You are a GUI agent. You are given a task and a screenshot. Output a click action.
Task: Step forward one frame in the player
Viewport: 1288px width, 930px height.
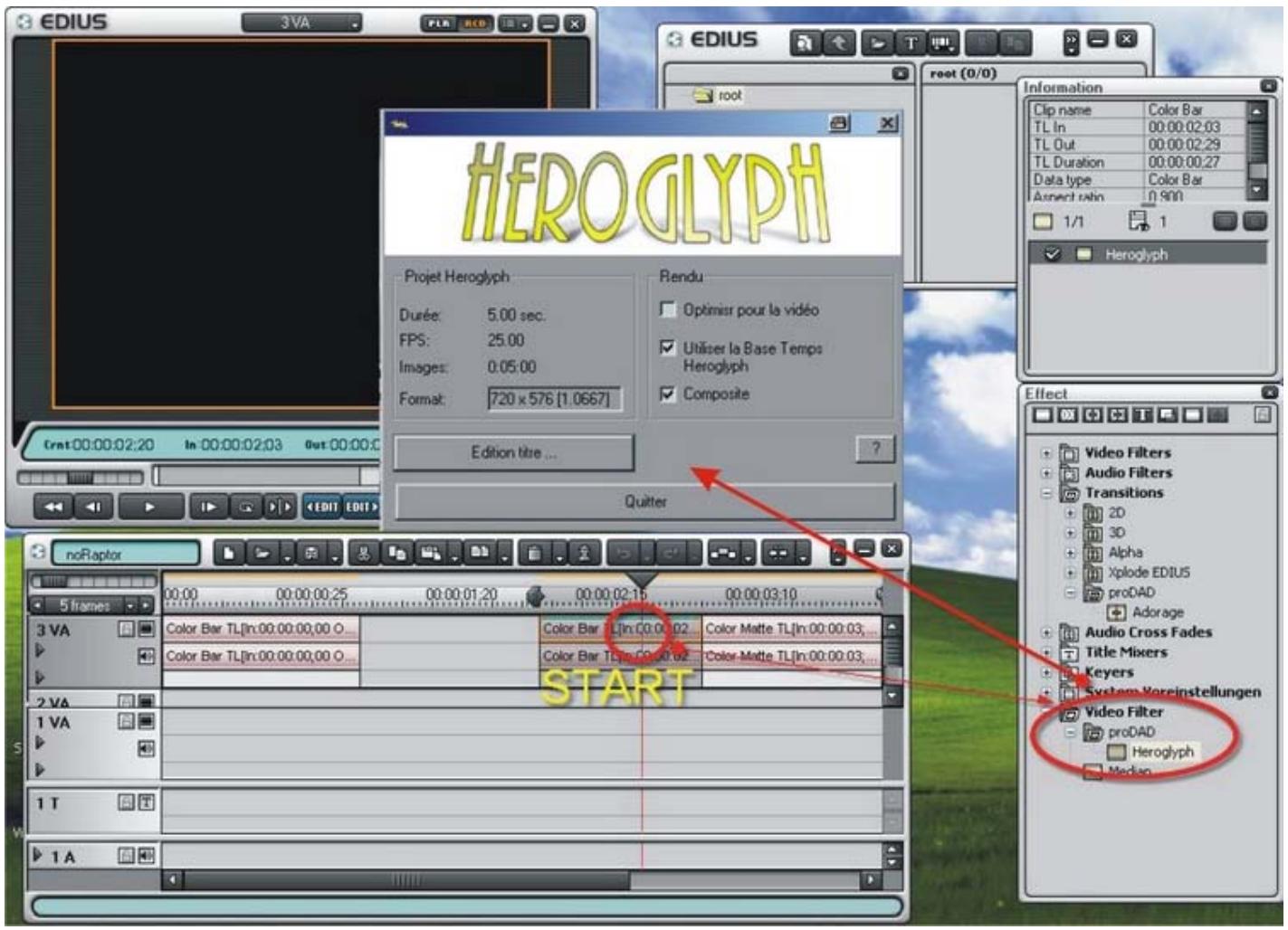[208, 507]
